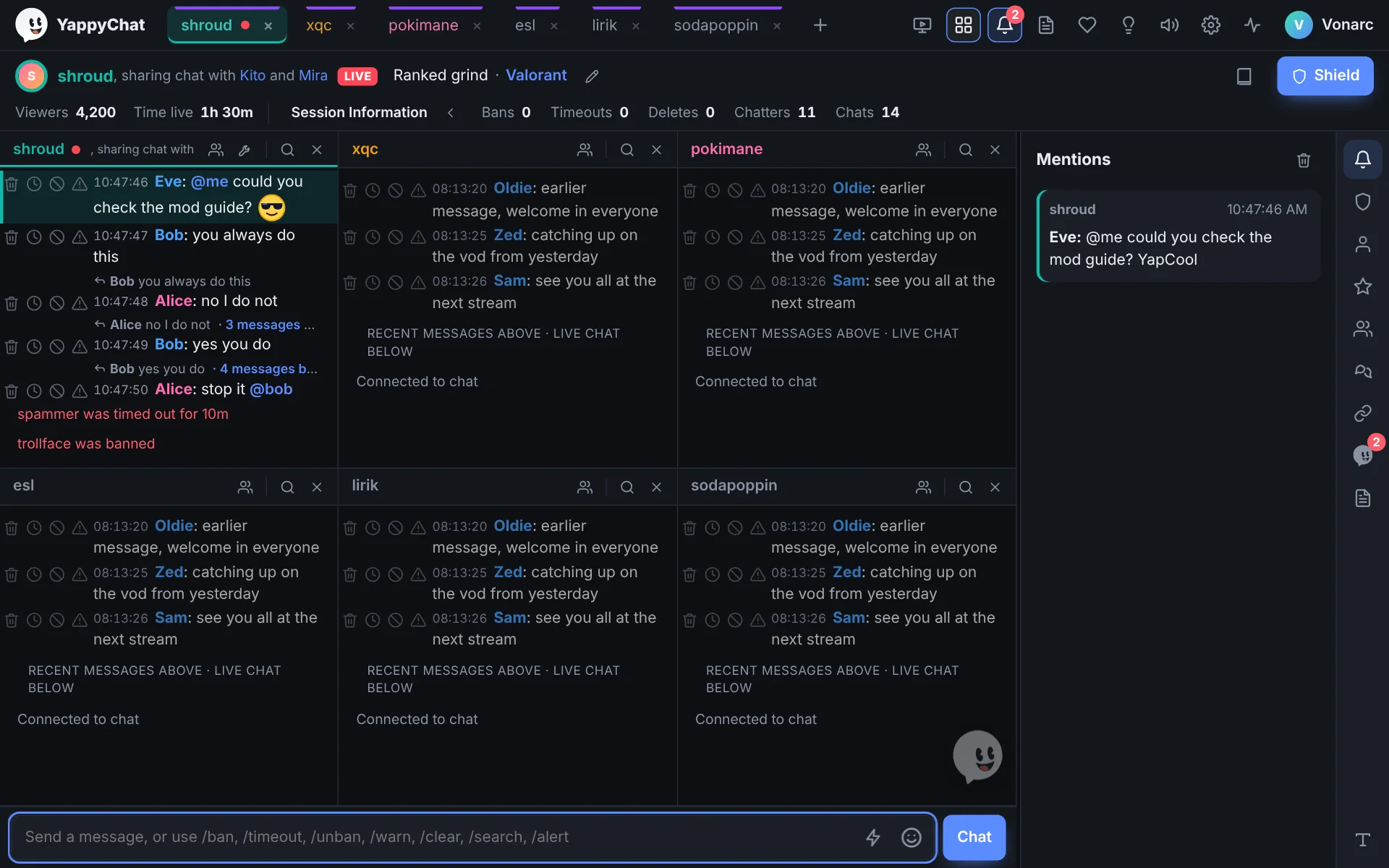Viewport: 1389px width, 868px height.
Task: Collapse Session Information with chevron
Action: (x=451, y=112)
